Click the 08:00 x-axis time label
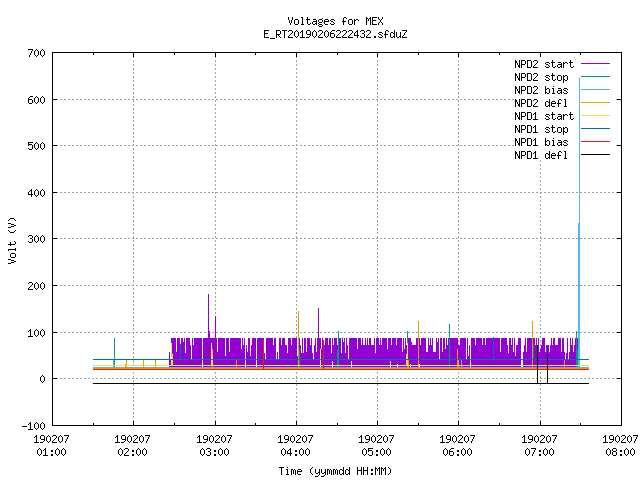640x480 pixels. coord(620,452)
